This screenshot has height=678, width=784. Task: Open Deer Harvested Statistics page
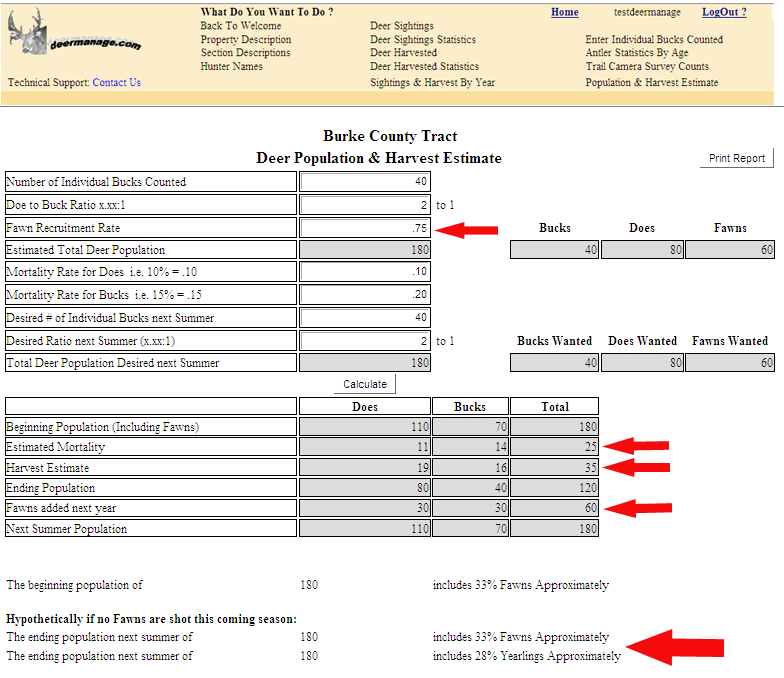click(x=424, y=66)
